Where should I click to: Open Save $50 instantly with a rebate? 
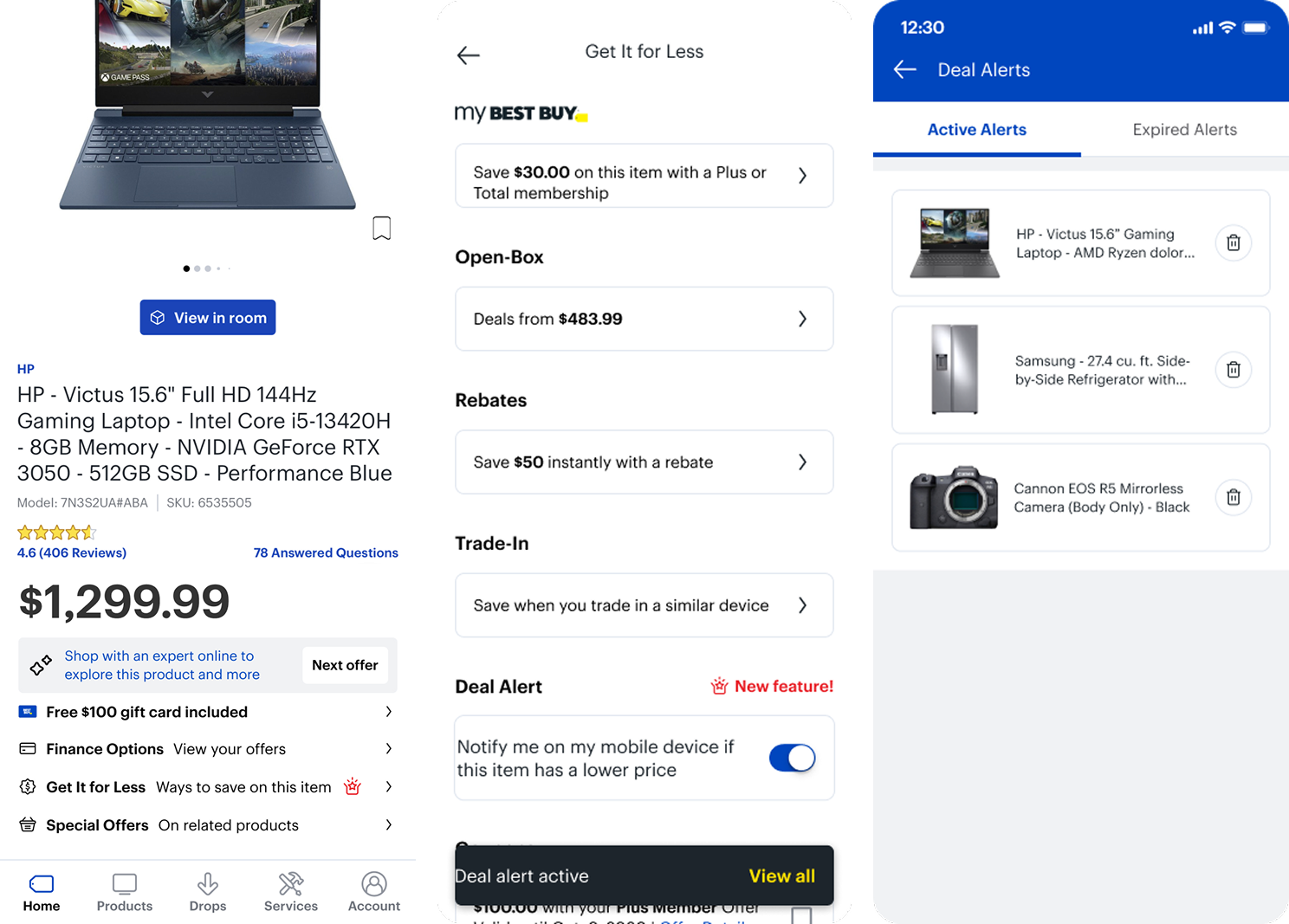coord(644,462)
